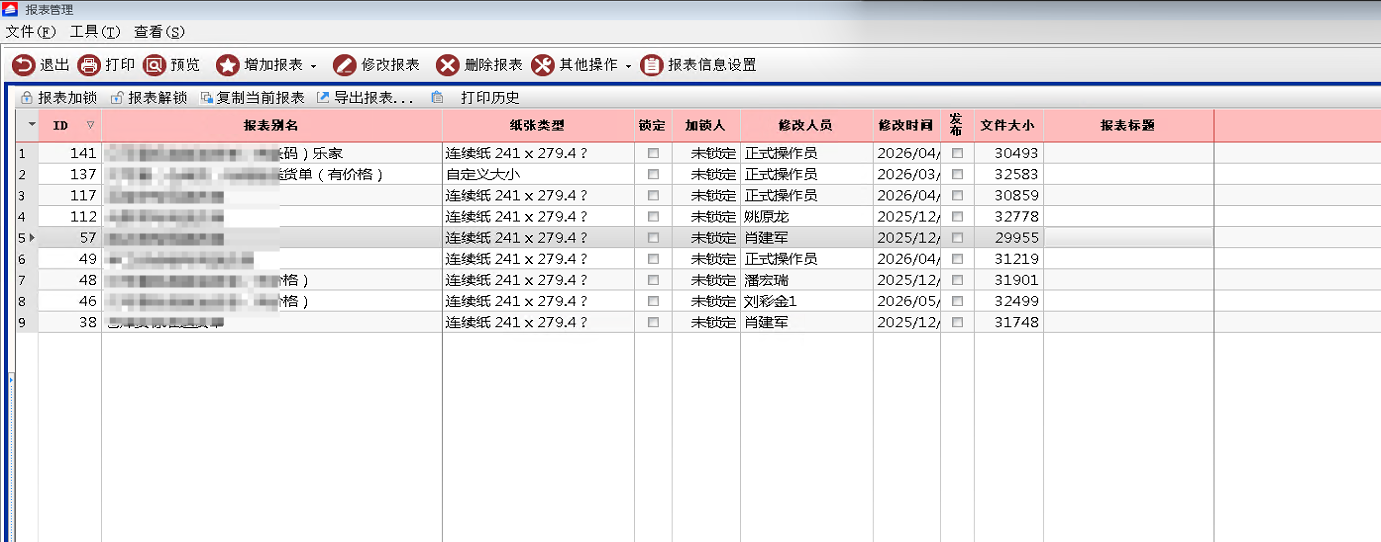The image size is (1381, 542).
Task: Click the ID column sort triangle
Action: point(90,126)
